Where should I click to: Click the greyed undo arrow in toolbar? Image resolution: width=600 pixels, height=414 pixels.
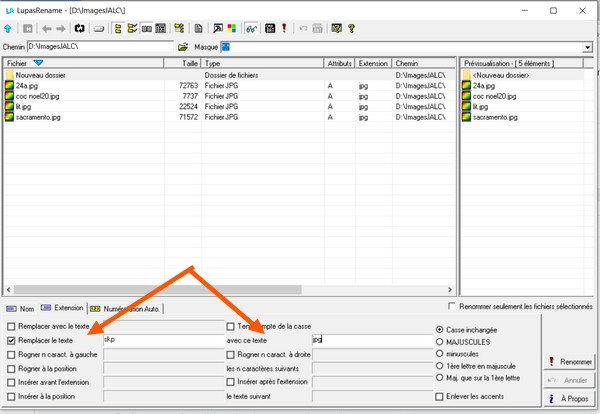[303, 28]
